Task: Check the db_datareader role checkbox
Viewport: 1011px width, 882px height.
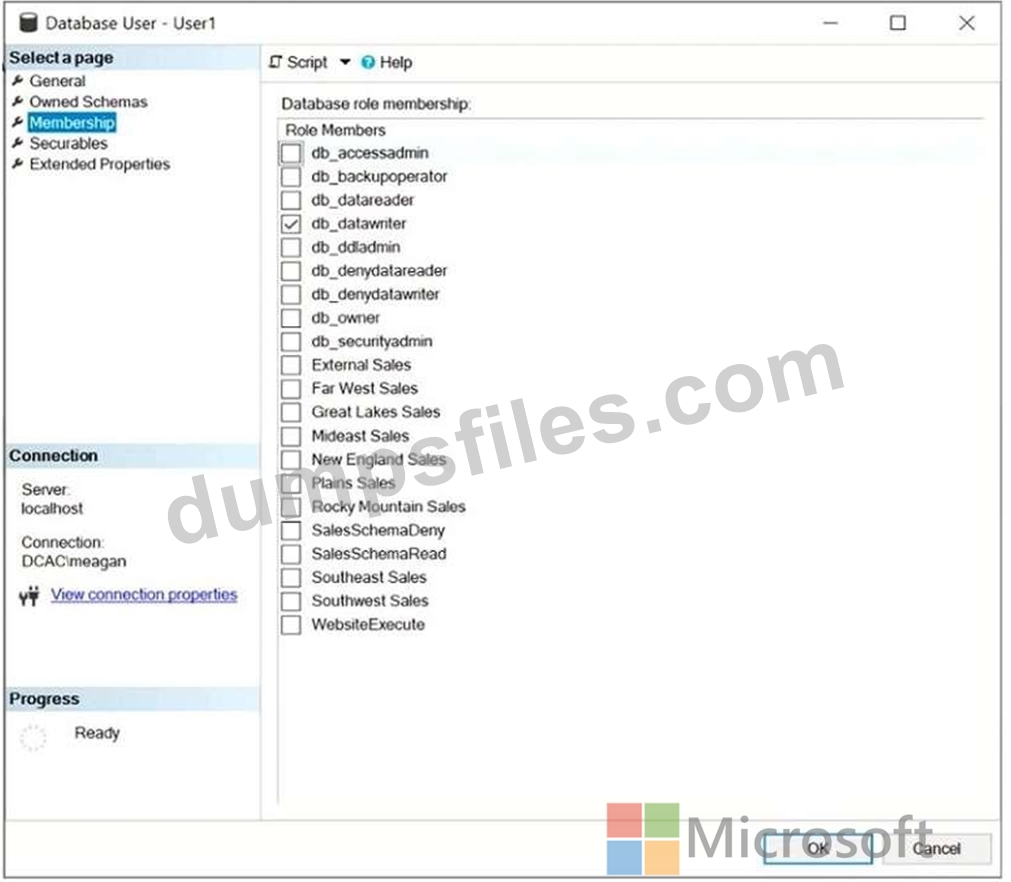Action: [291, 200]
